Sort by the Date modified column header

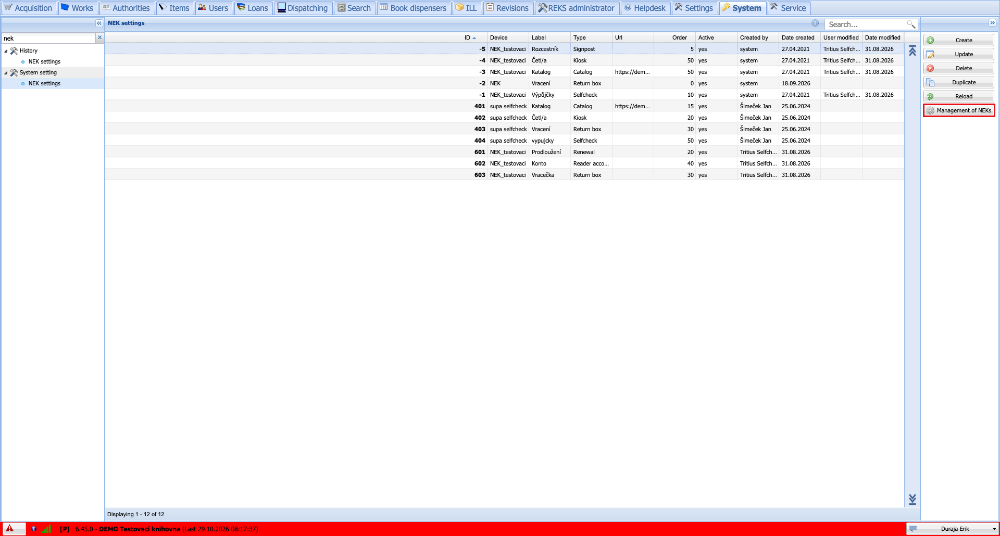(883, 38)
